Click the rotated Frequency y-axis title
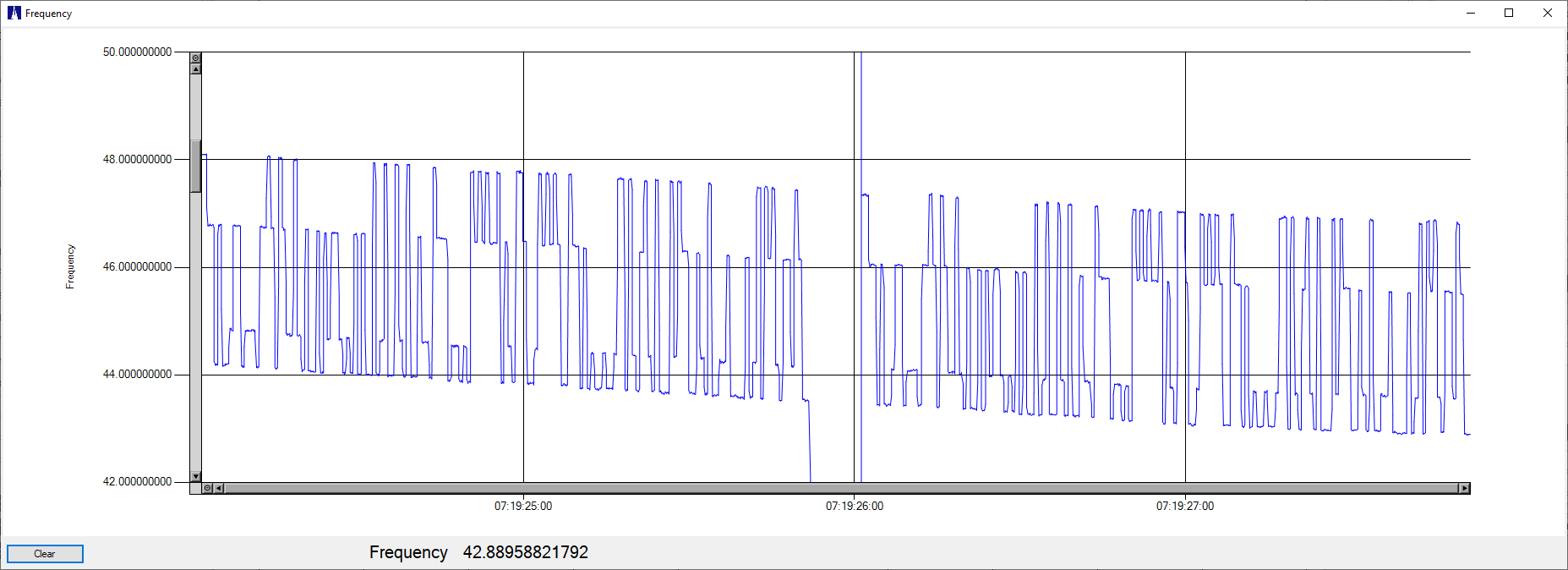This screenshot has height=570, width=1568. 70,267
